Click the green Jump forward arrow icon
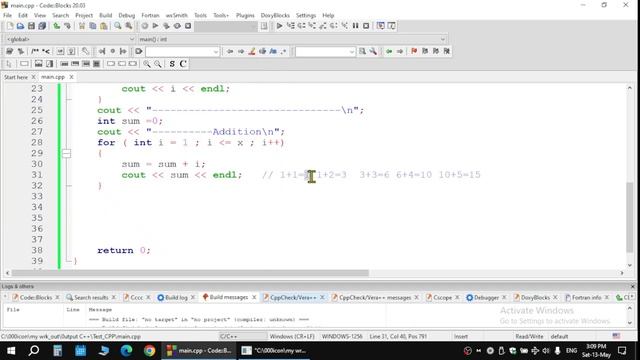The height and width of the screenshot is (360, 640). click(400, 51)
